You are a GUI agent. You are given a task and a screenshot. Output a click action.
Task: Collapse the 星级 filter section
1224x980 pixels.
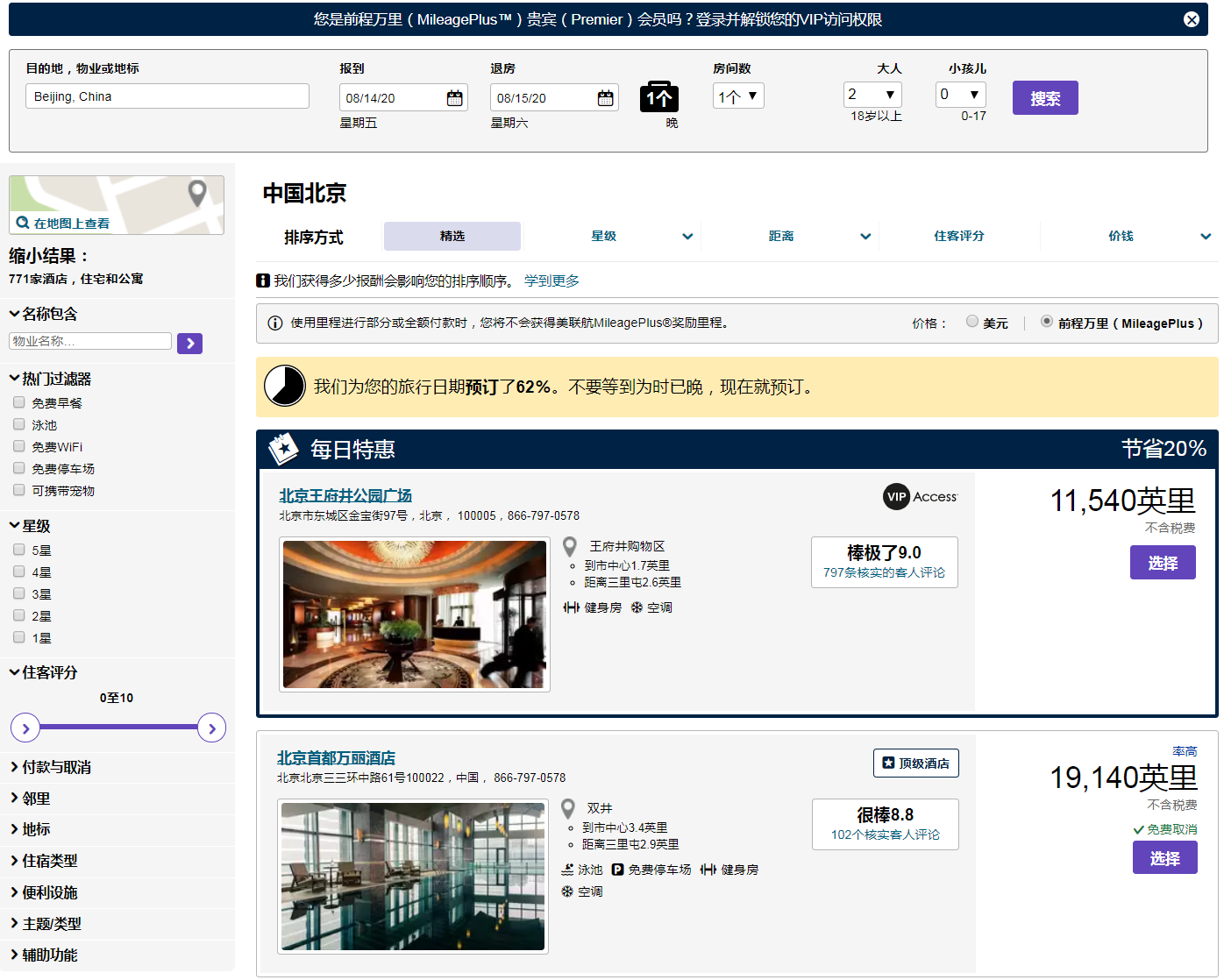[31, 526]
